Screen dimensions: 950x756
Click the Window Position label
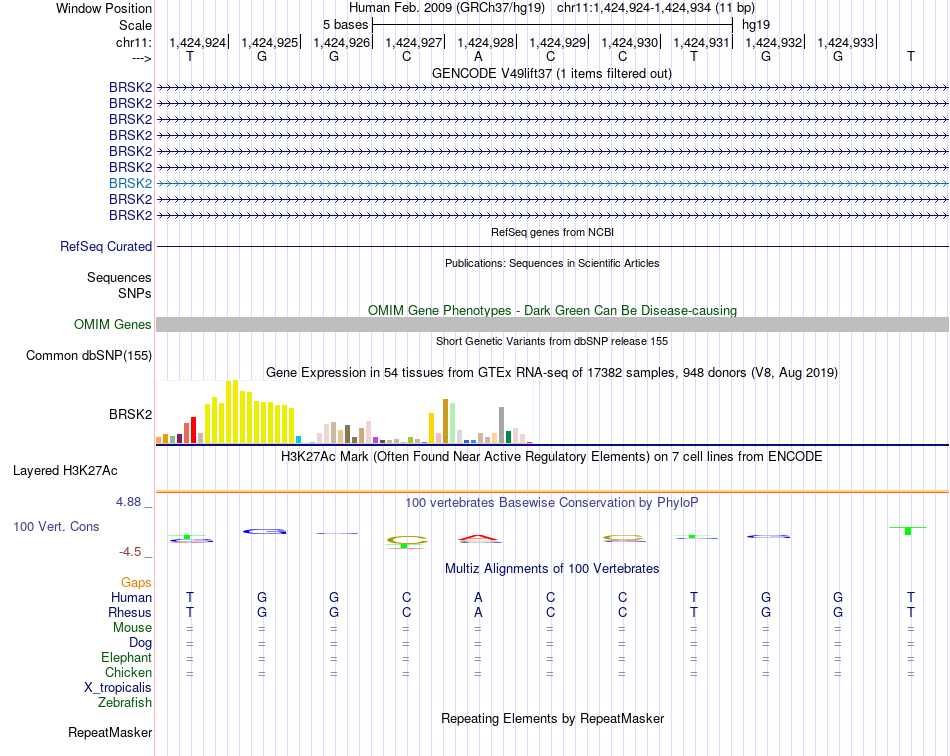point(104,8)
